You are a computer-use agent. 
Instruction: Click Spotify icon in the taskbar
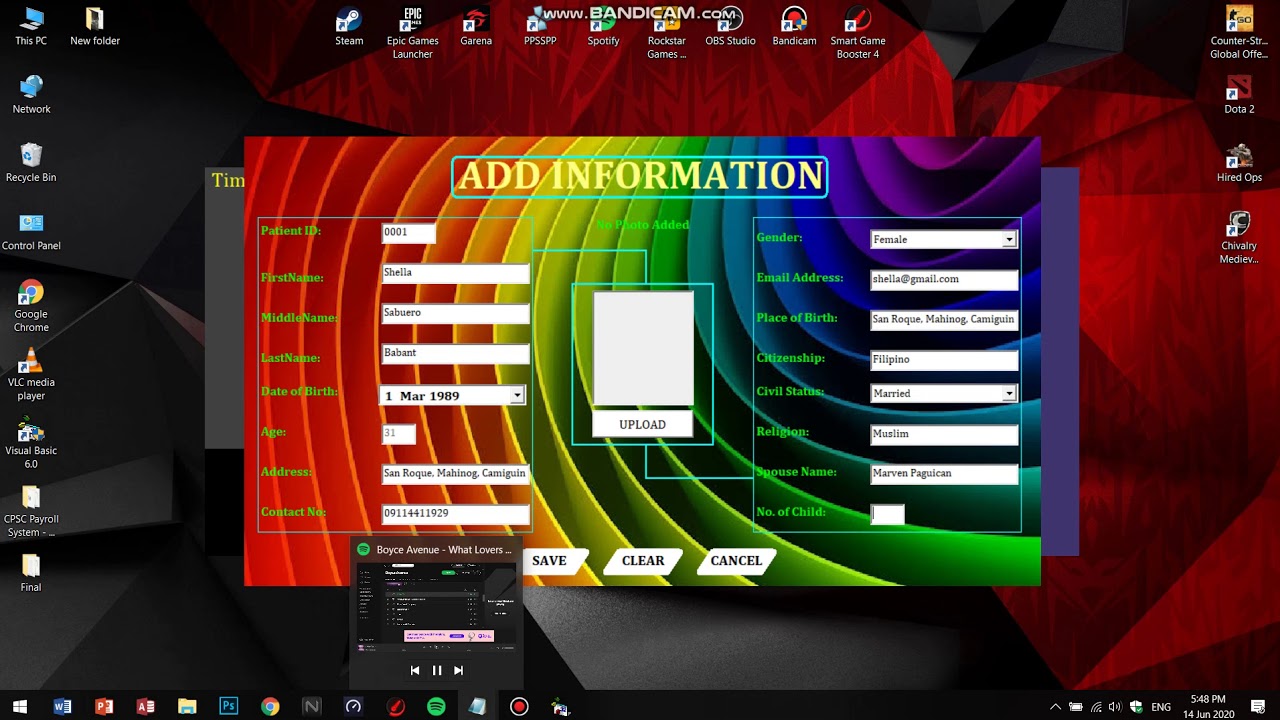(436, 706)
